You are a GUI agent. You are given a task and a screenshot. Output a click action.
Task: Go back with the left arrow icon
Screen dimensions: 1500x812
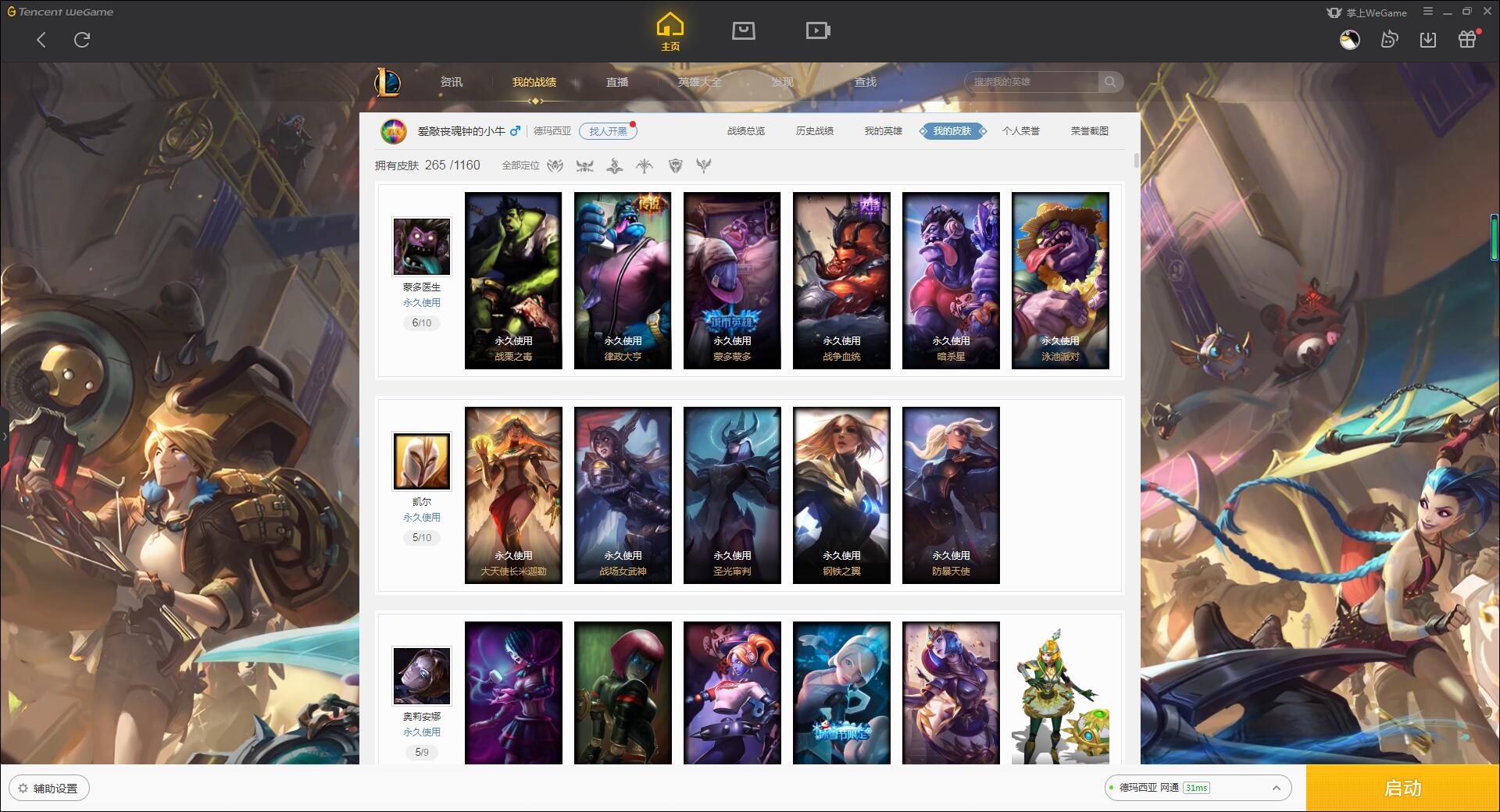point(41,40)
